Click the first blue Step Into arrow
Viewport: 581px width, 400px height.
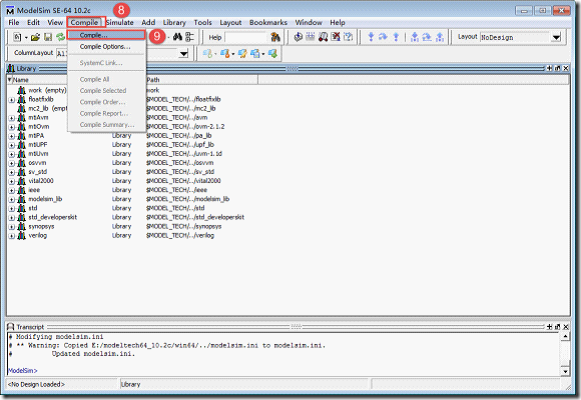coord(371,37)
